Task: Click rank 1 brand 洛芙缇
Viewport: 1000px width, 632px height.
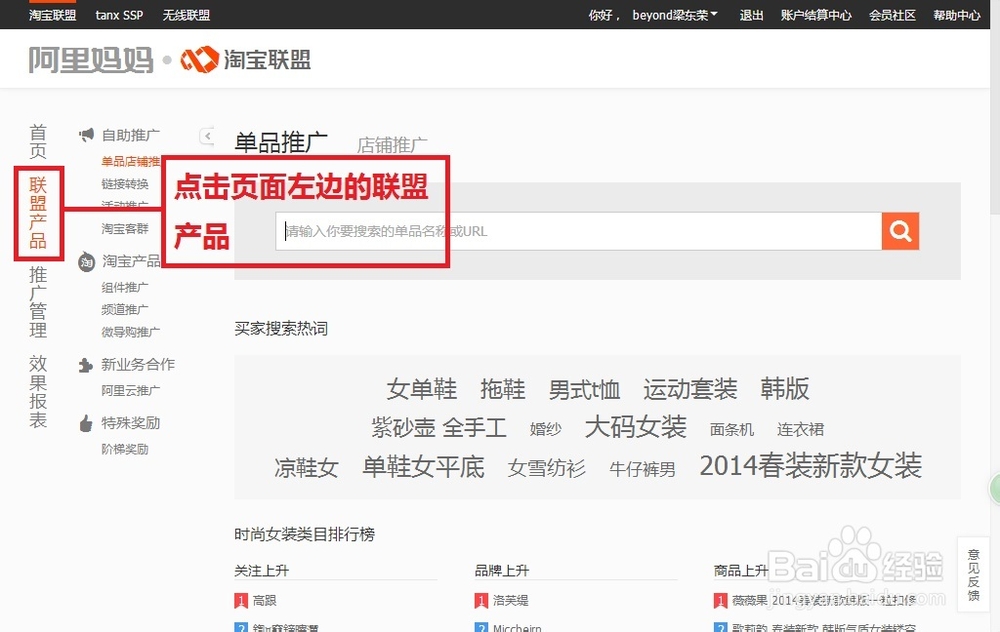Action: 511,600
